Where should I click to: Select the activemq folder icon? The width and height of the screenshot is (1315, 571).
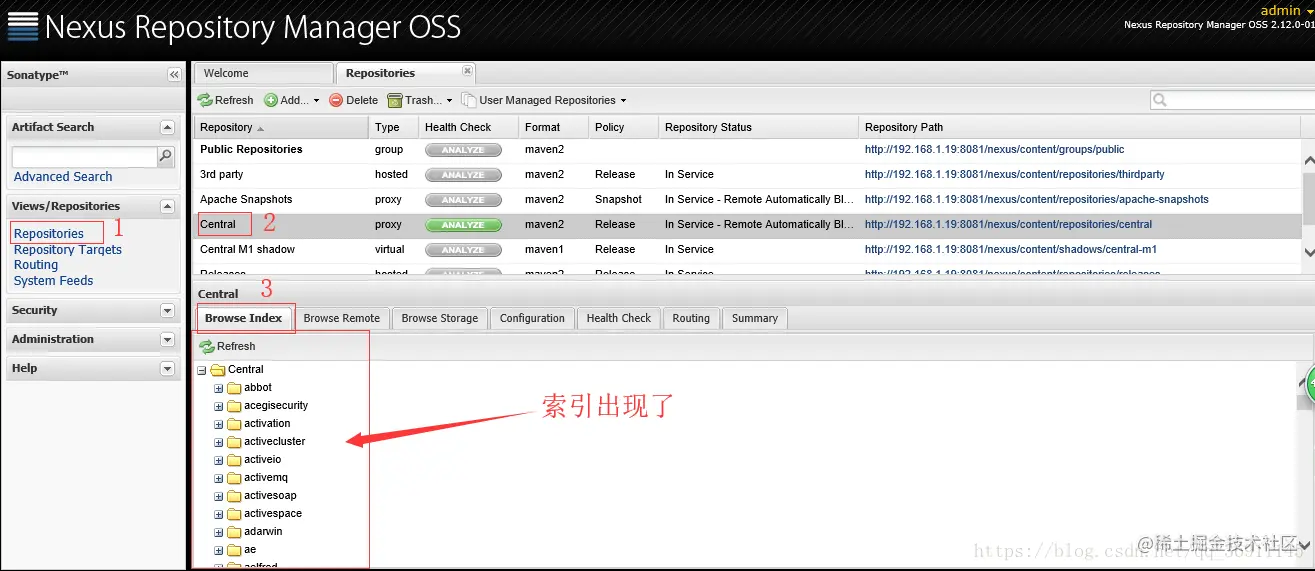click(x=234, y=478)
